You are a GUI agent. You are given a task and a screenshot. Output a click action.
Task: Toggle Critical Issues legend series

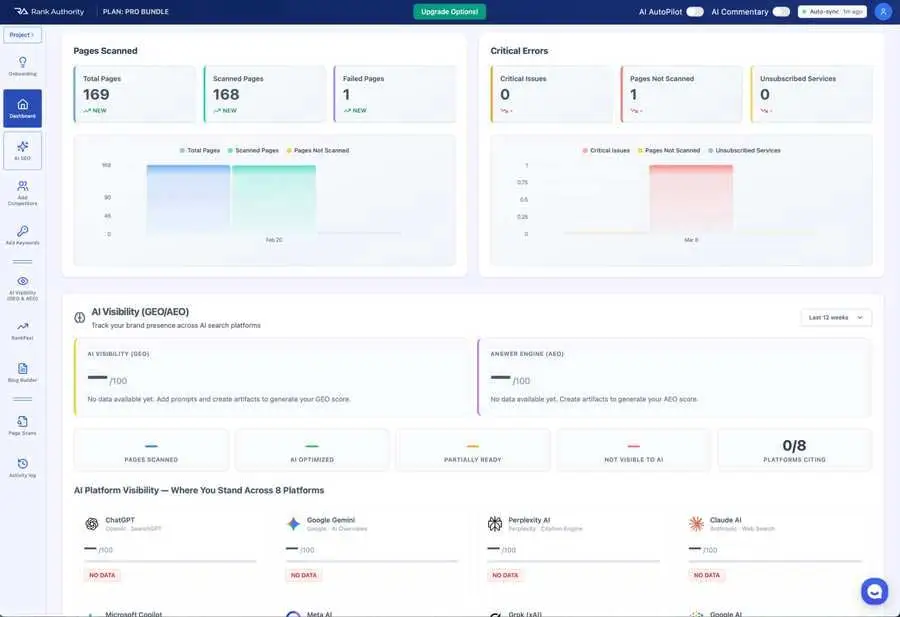coord(606,150)
